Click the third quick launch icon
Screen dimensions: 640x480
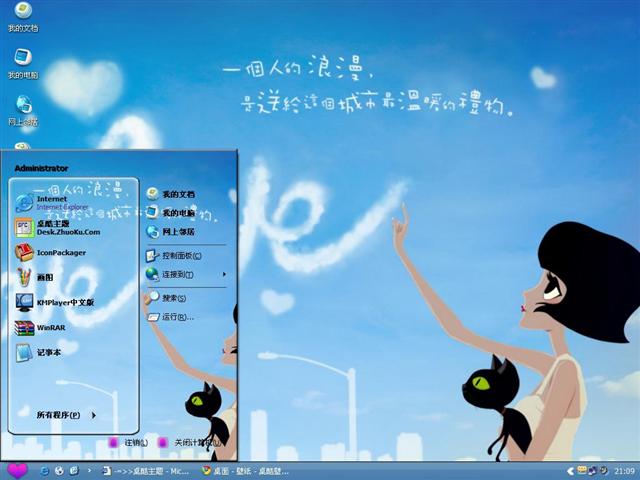click(74, 471)
